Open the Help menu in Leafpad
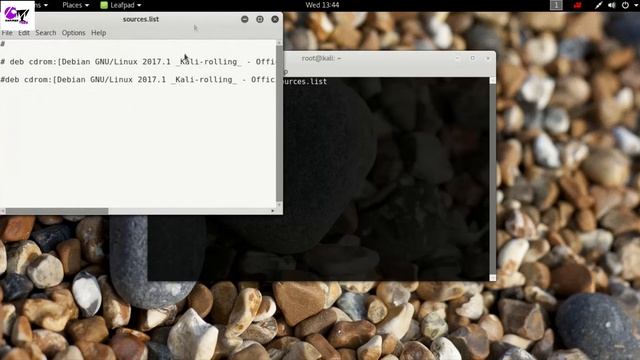The width and height of the screenshot is (640, 360). (x=98, y=33)
